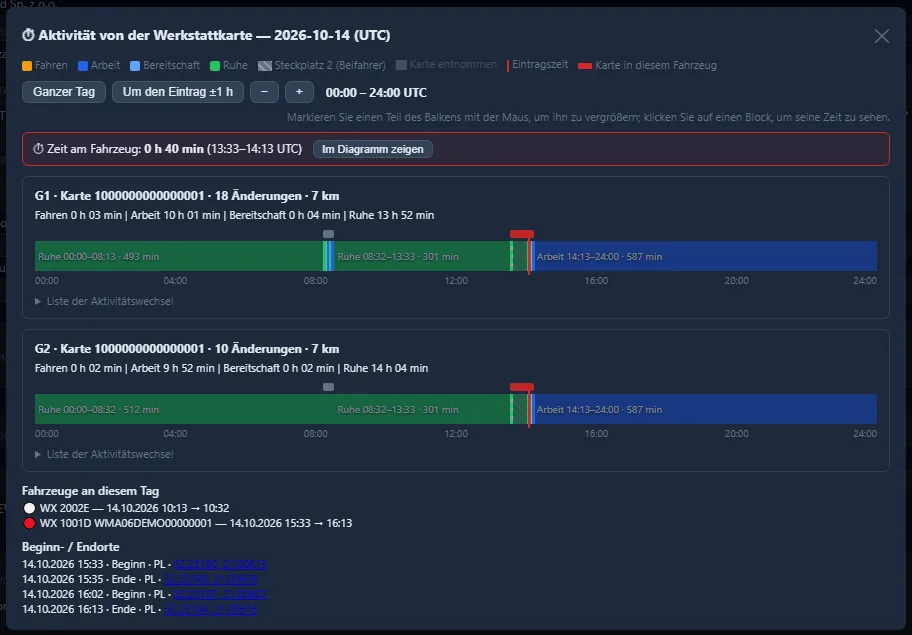
Task: Select G1 block Ruhe 08:32–13:33
Action: [x=422, y=256]
